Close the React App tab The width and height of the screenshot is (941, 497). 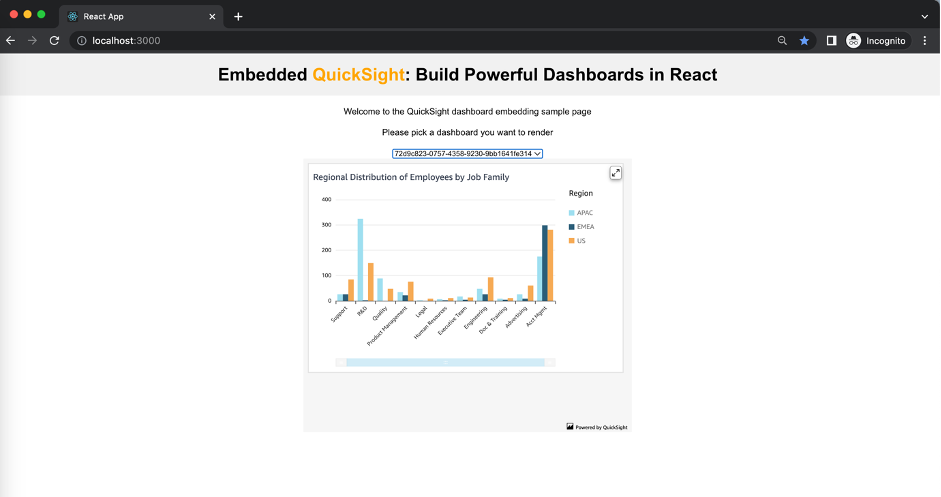pyautogui.click(x=212, y=17)
